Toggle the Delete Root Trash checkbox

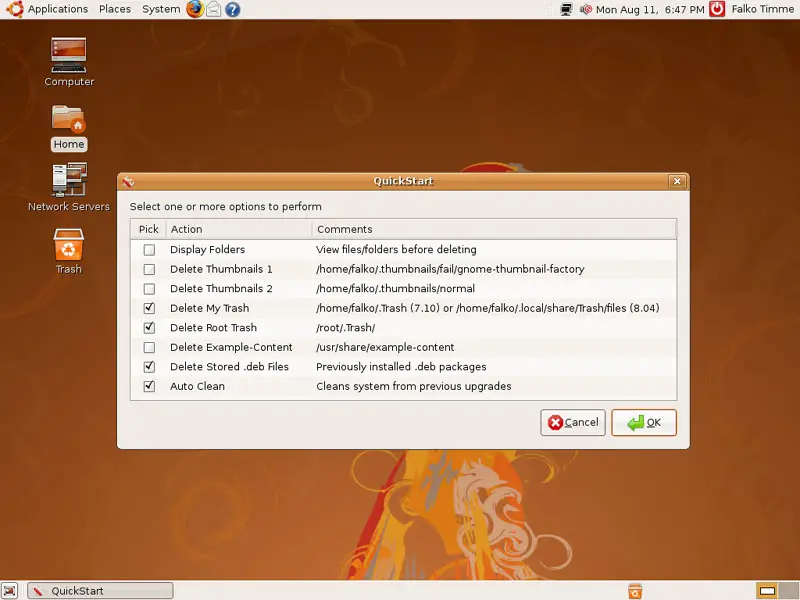pyautogui.click(x=149, y=328)
